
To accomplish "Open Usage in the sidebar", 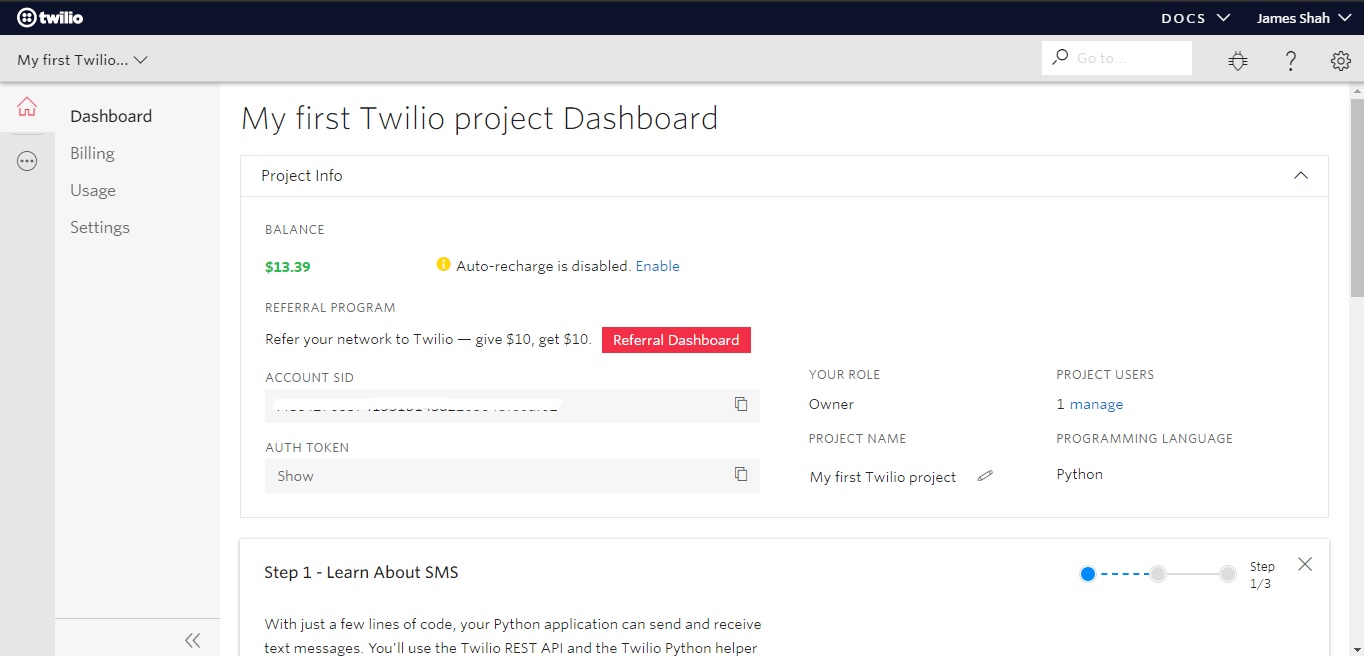I will click(x=93, y=190).
